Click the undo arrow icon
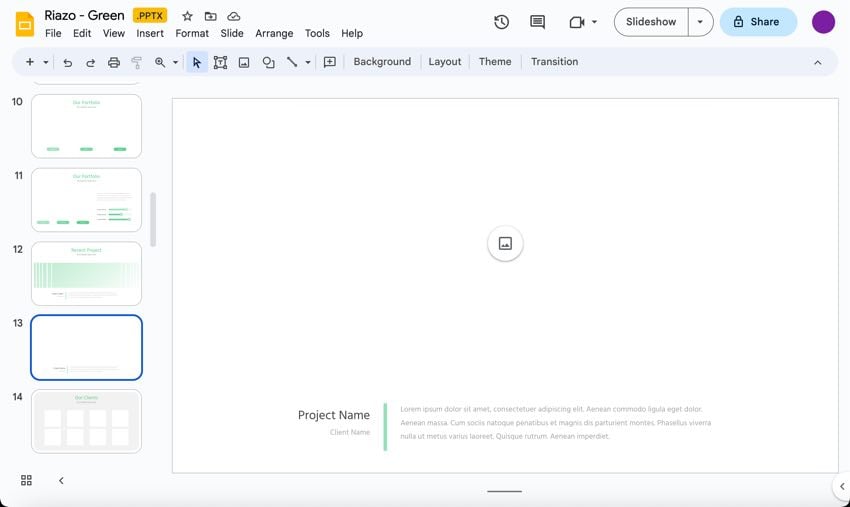850x507 pixels. pyautogui.click(x=67, y=62)
